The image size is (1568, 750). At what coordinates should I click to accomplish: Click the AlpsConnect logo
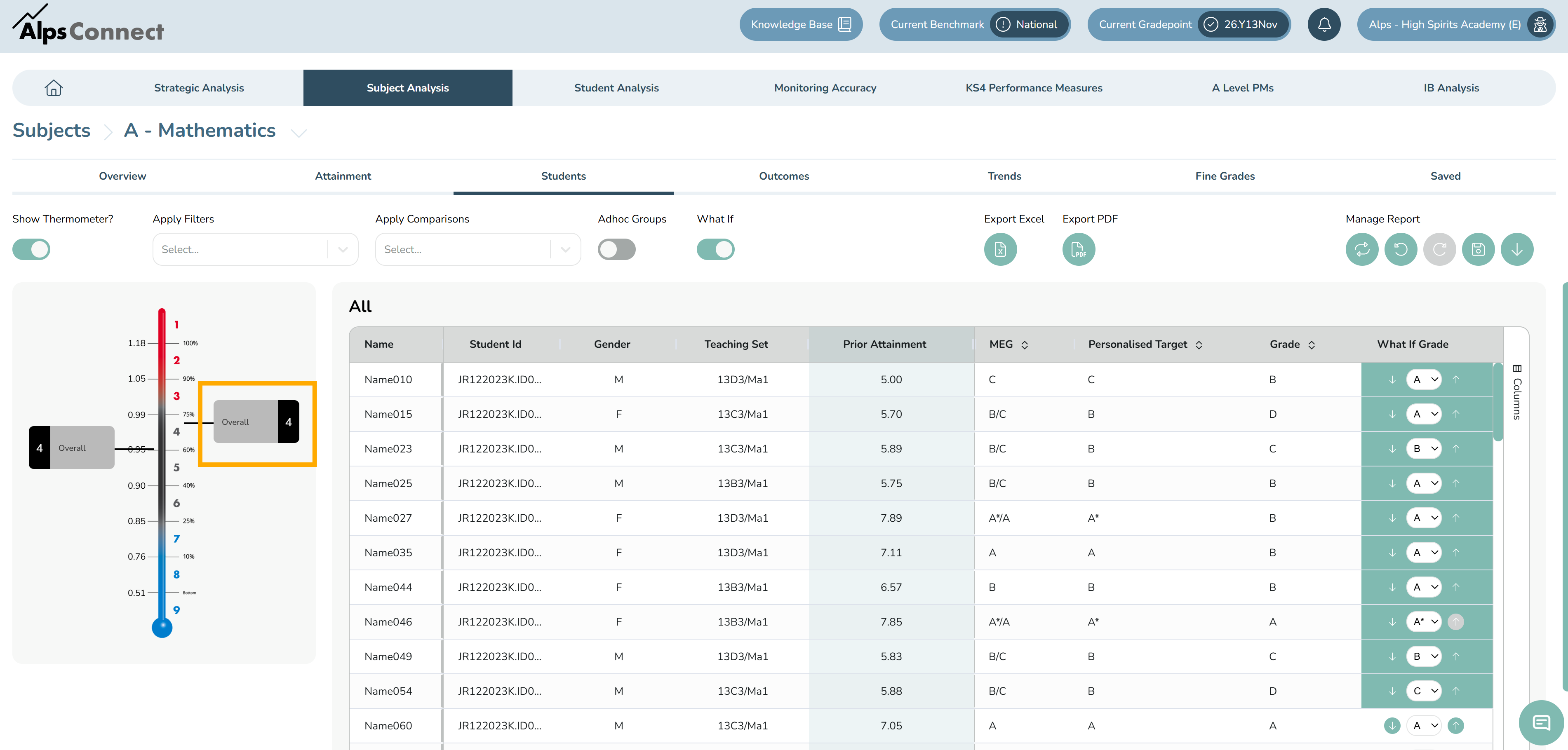click(88, 24)
